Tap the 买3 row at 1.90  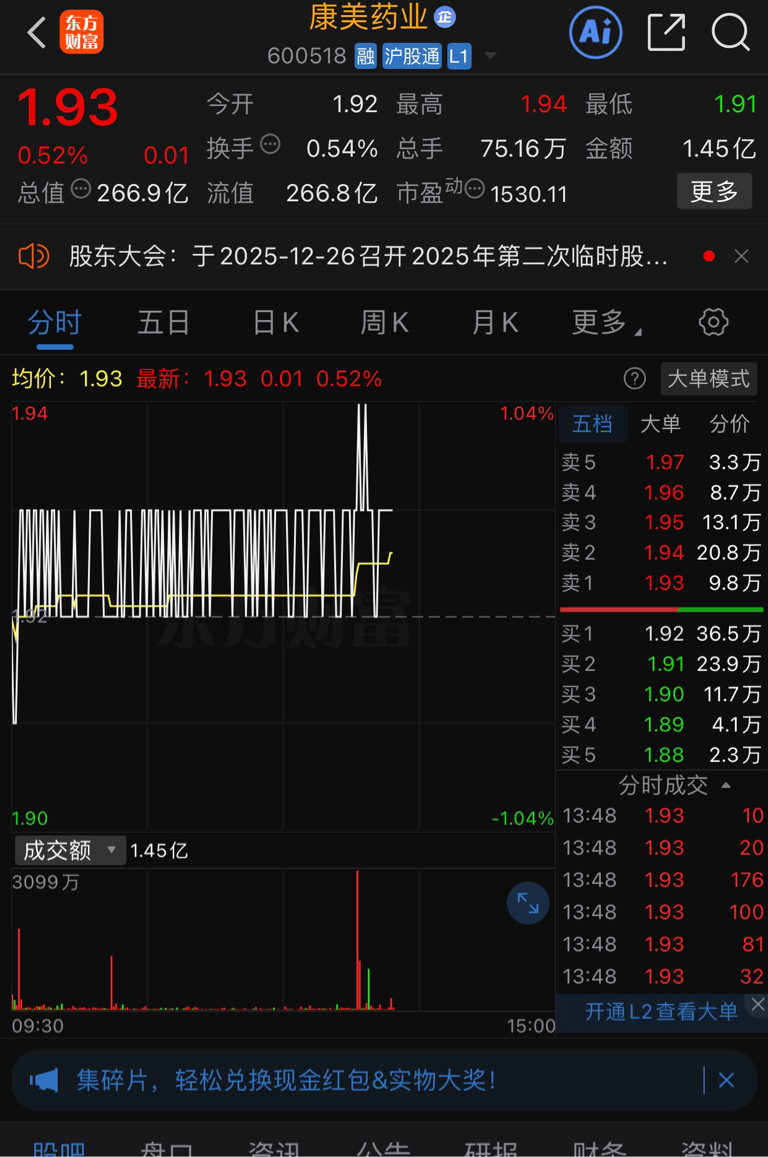coord(661,694)
